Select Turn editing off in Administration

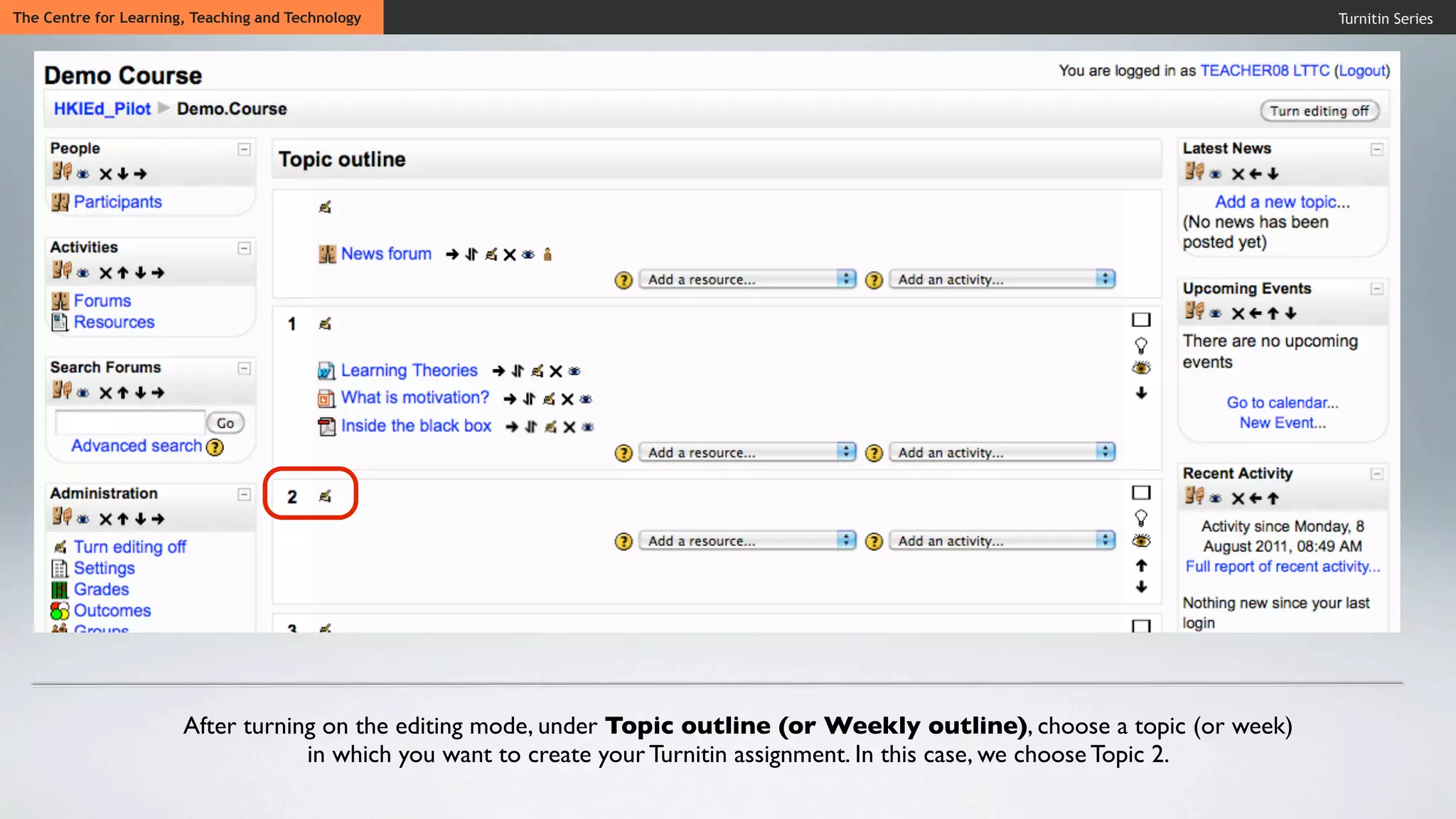(x=129, y=547)
